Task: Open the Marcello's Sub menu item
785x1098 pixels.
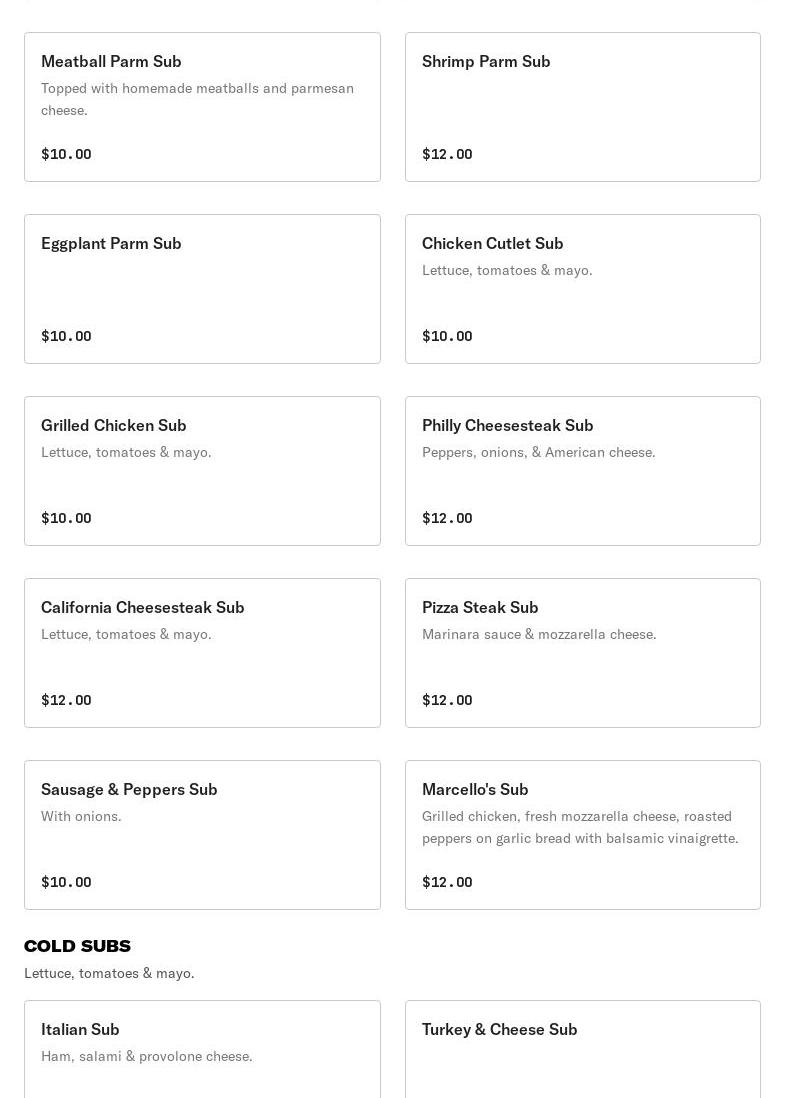Action: (x=475, y=790)
